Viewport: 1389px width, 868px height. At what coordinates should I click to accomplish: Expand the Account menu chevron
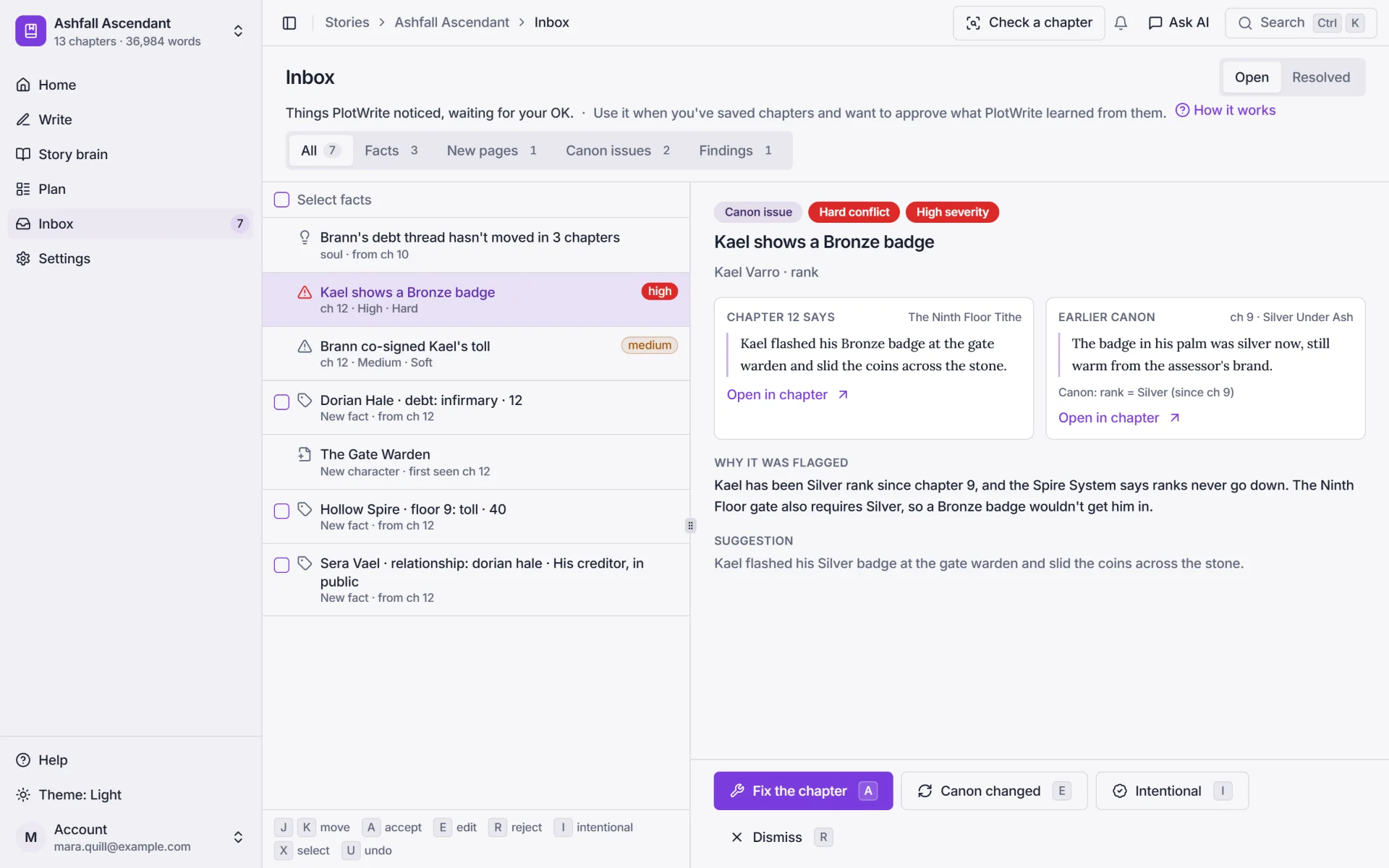point(238,837)
